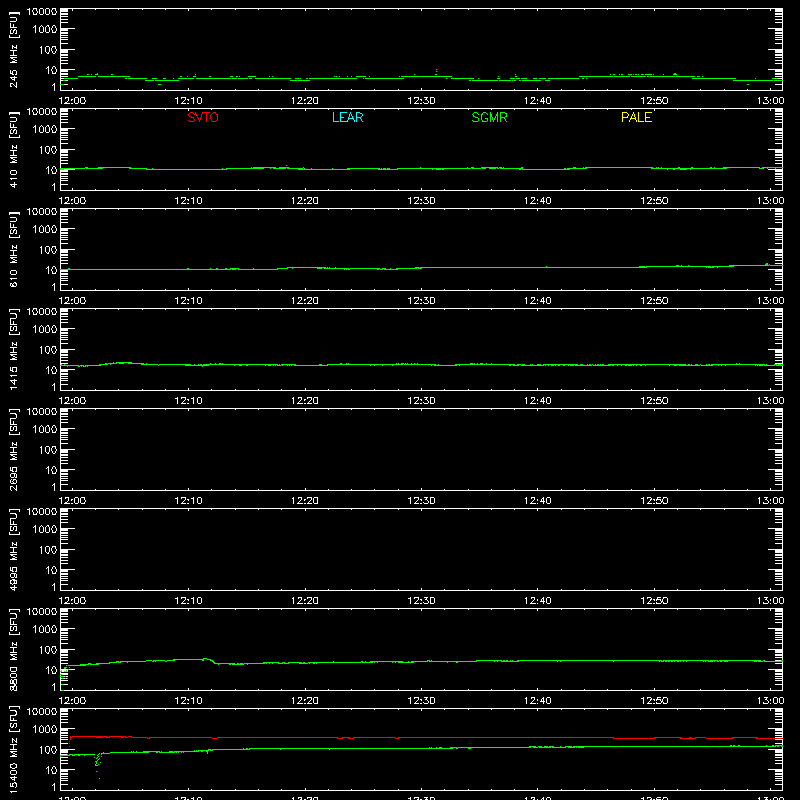This screenshot has height=800, width=800.
Task: Click the 12:00 tick label under 8800 MHz plot
Action: [72, 701]
